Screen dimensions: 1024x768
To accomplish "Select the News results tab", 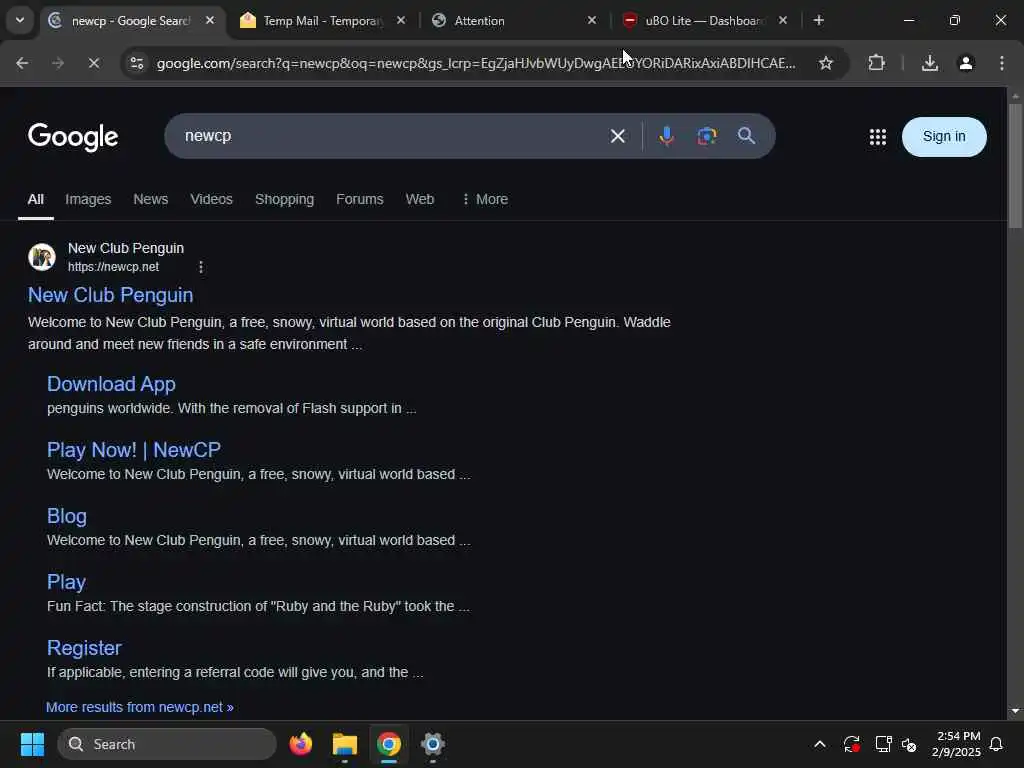I will pyautogui.click(x=151, y=199).
